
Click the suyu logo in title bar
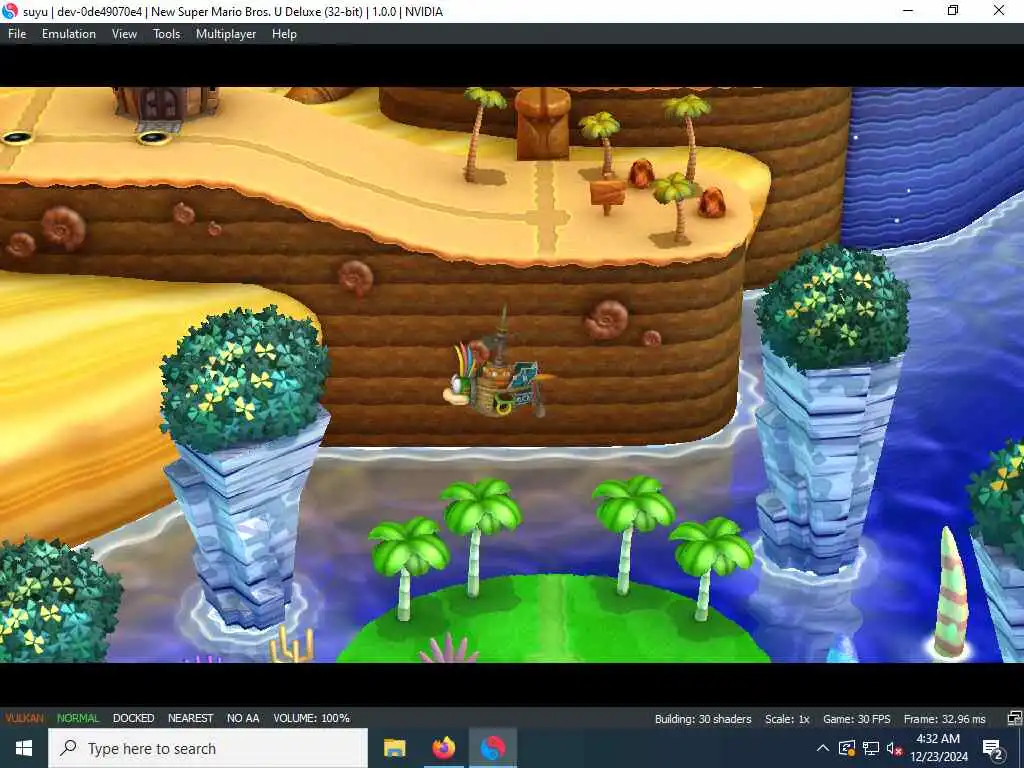click(x=10, y=11)
